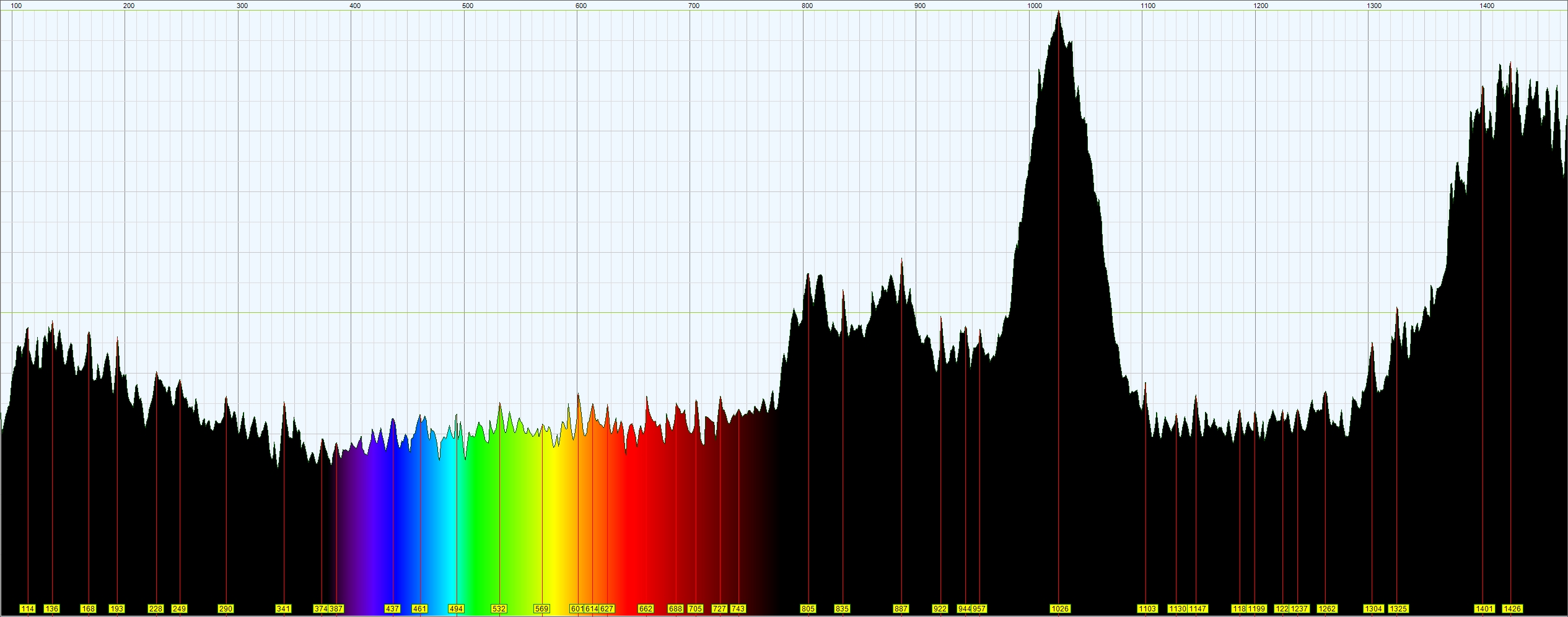Click the 1103 peak label

coord(1147,609)
